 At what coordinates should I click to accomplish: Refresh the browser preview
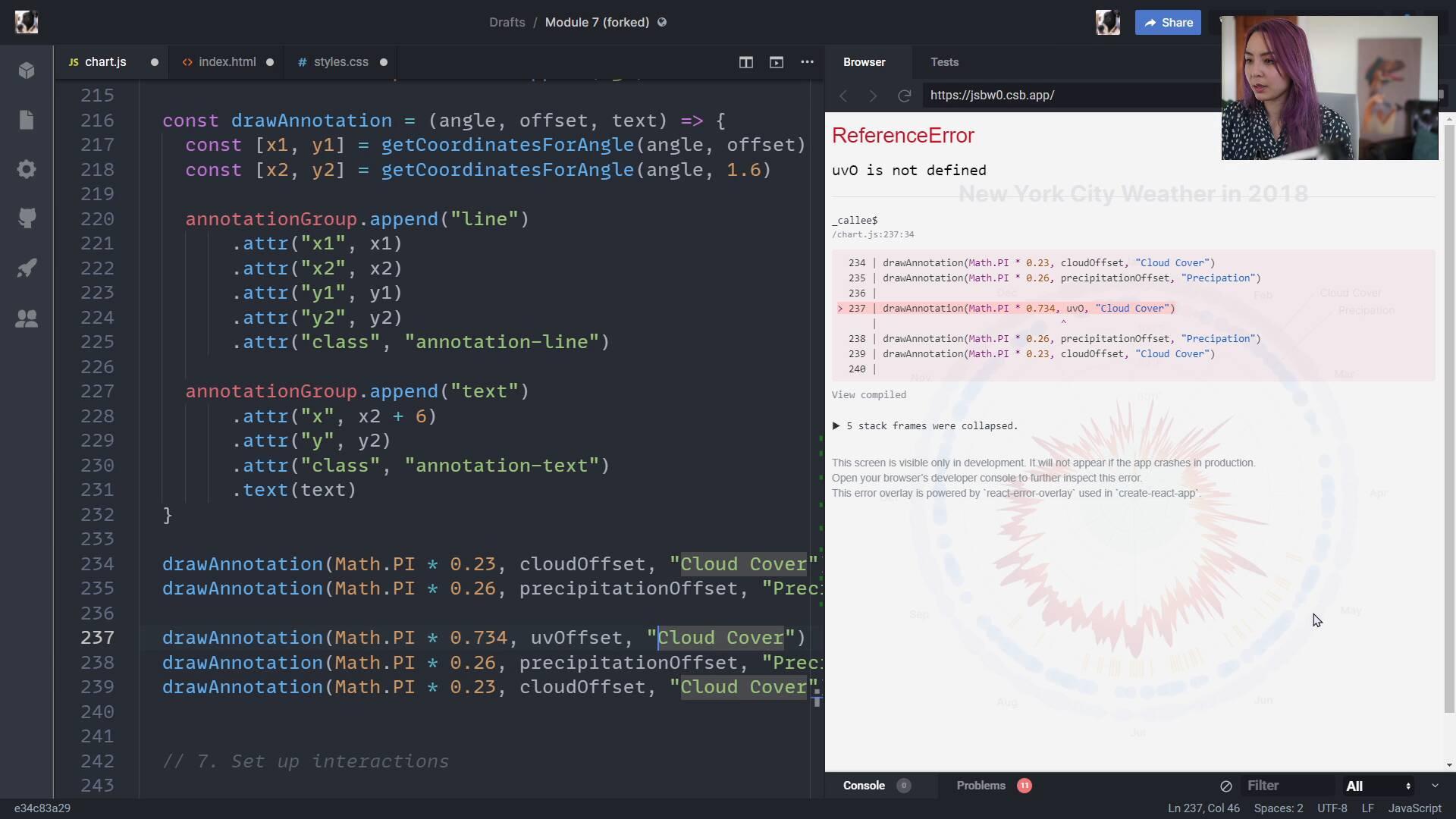904,96
